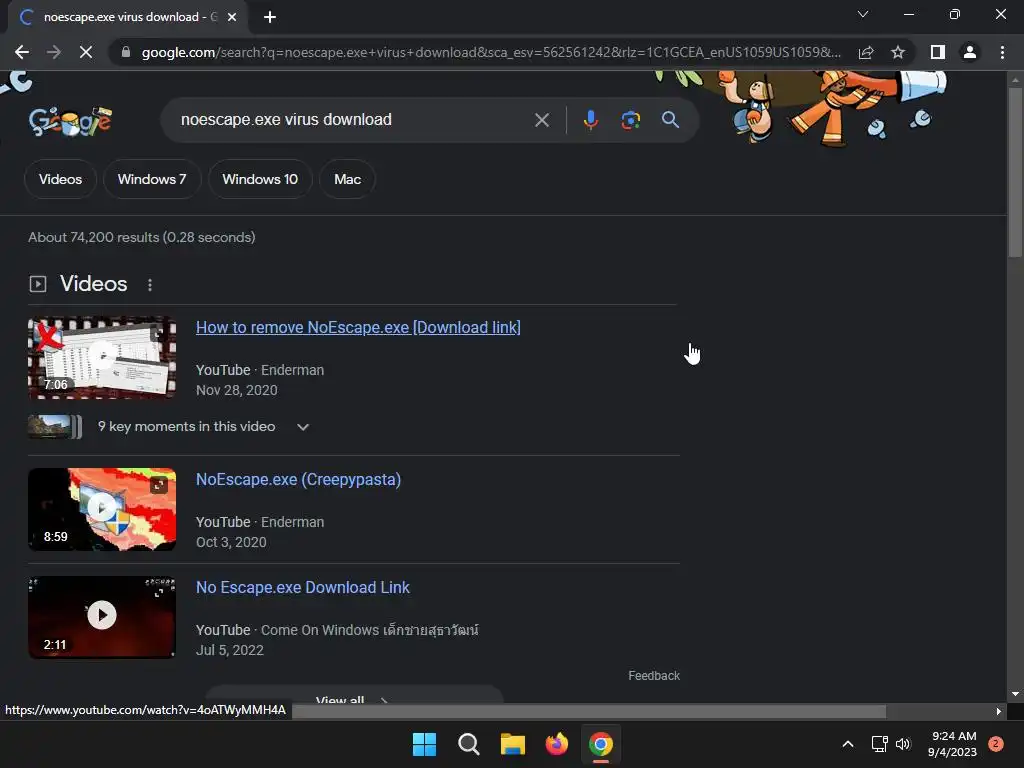1024x768 pixels.
Task: Filter results by Videos
Action: (x=60, y=179)
